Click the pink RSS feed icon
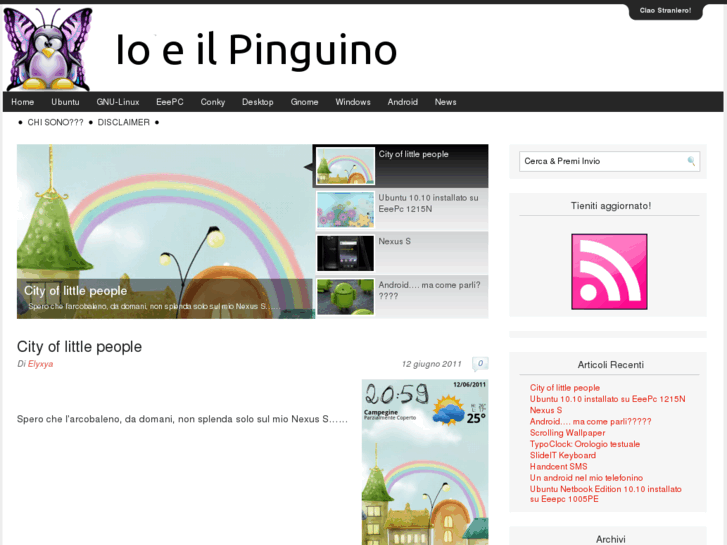Screen dimensions: 727x545 [x=609, y=272]
